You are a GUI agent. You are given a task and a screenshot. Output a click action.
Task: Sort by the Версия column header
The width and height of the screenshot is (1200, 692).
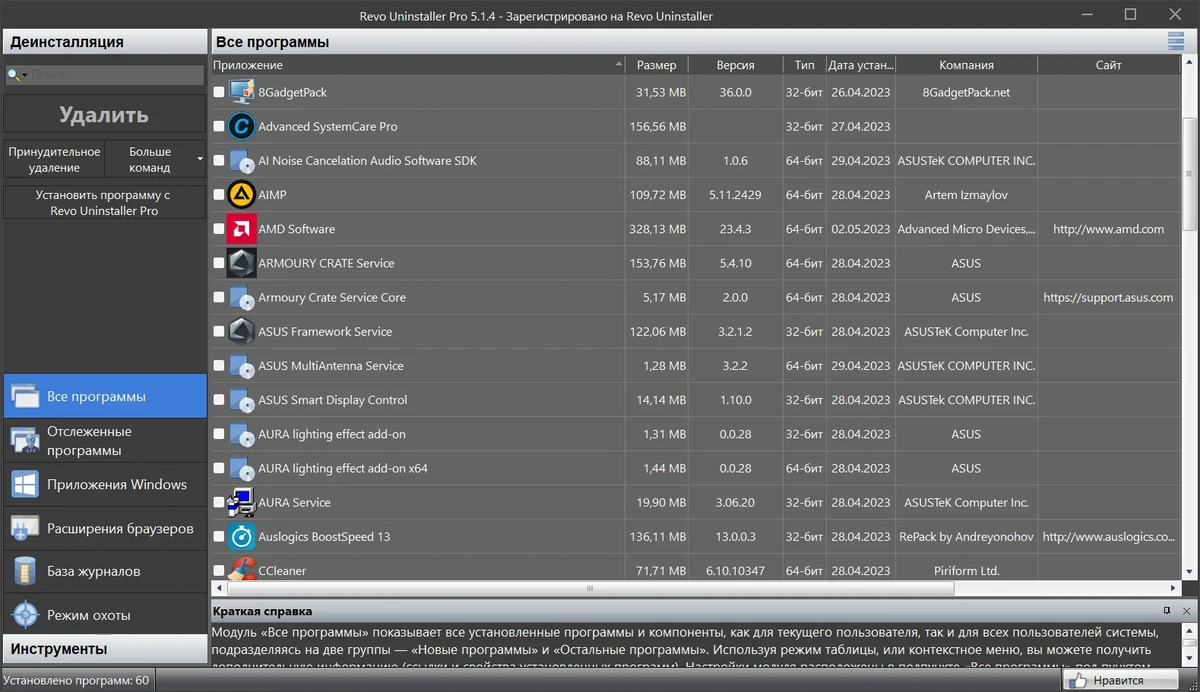click(735, 65)
